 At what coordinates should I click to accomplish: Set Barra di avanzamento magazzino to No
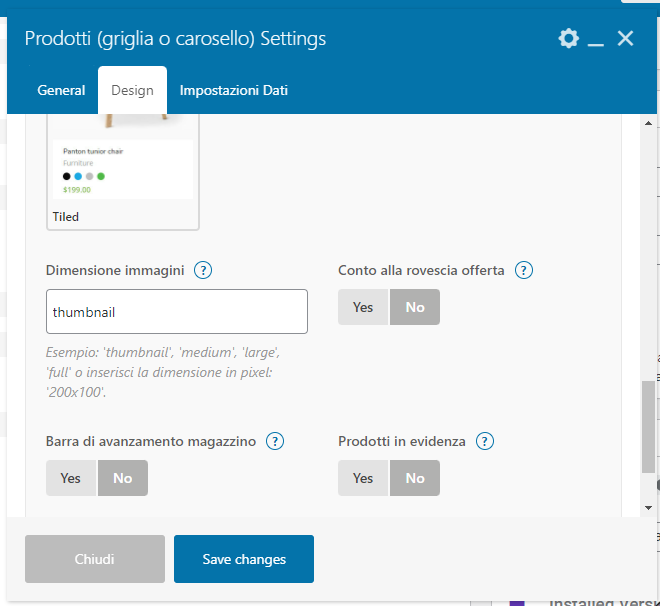[x=123, y=478]
